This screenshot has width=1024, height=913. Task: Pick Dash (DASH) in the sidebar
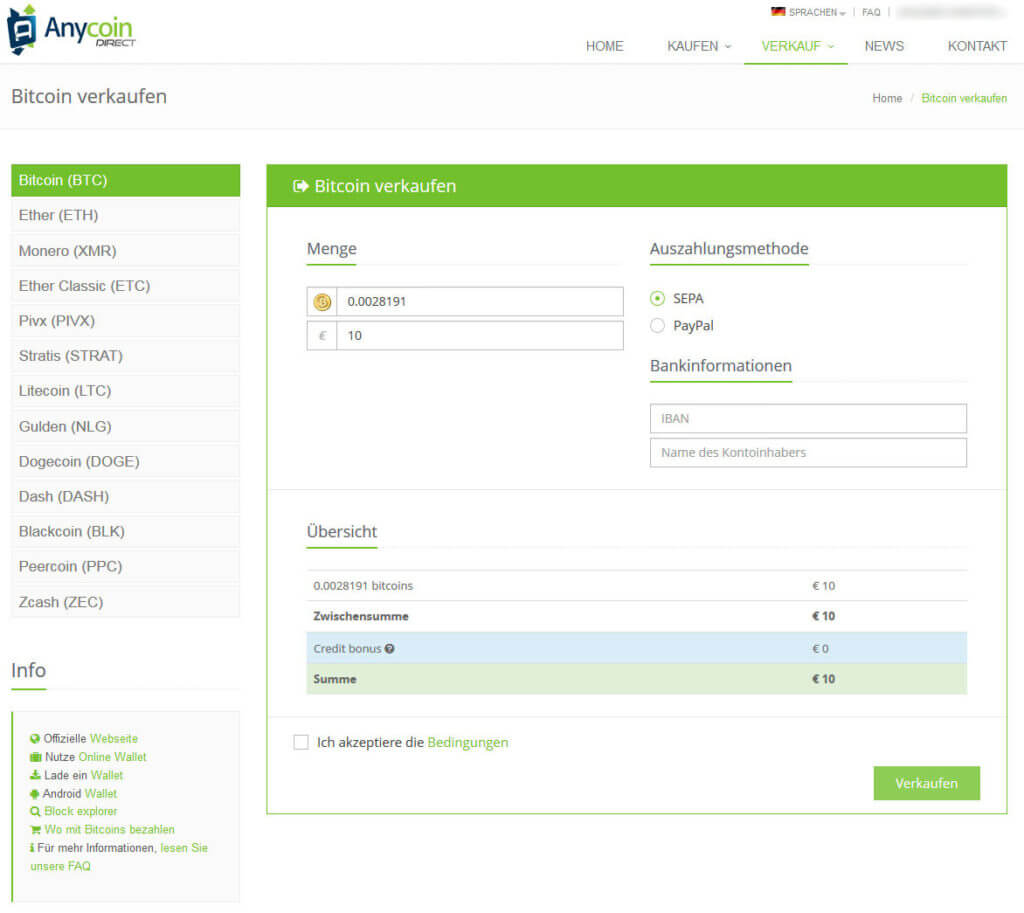tap(125, 496)
